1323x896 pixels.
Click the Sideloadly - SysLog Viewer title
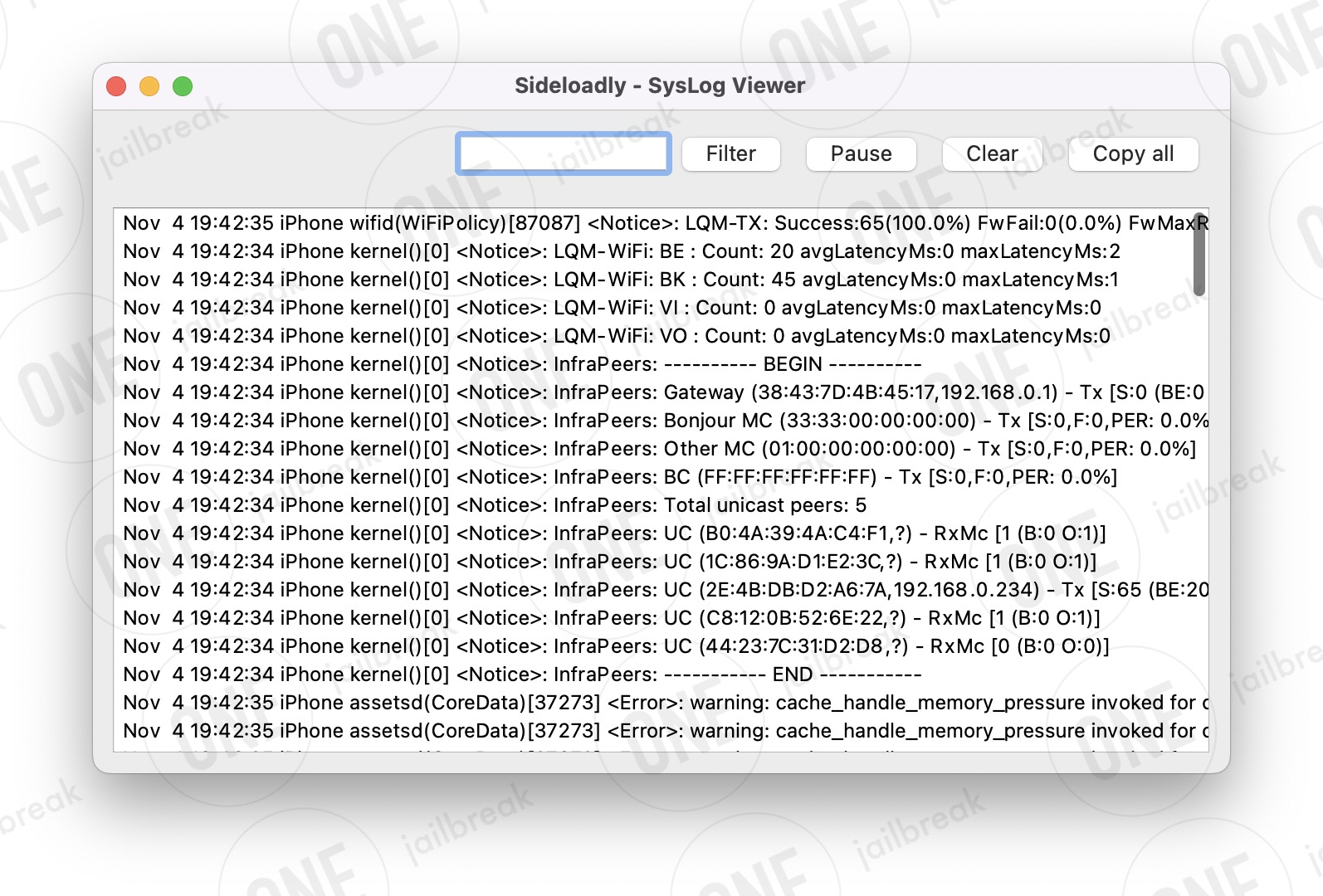[x=660, y=85]
